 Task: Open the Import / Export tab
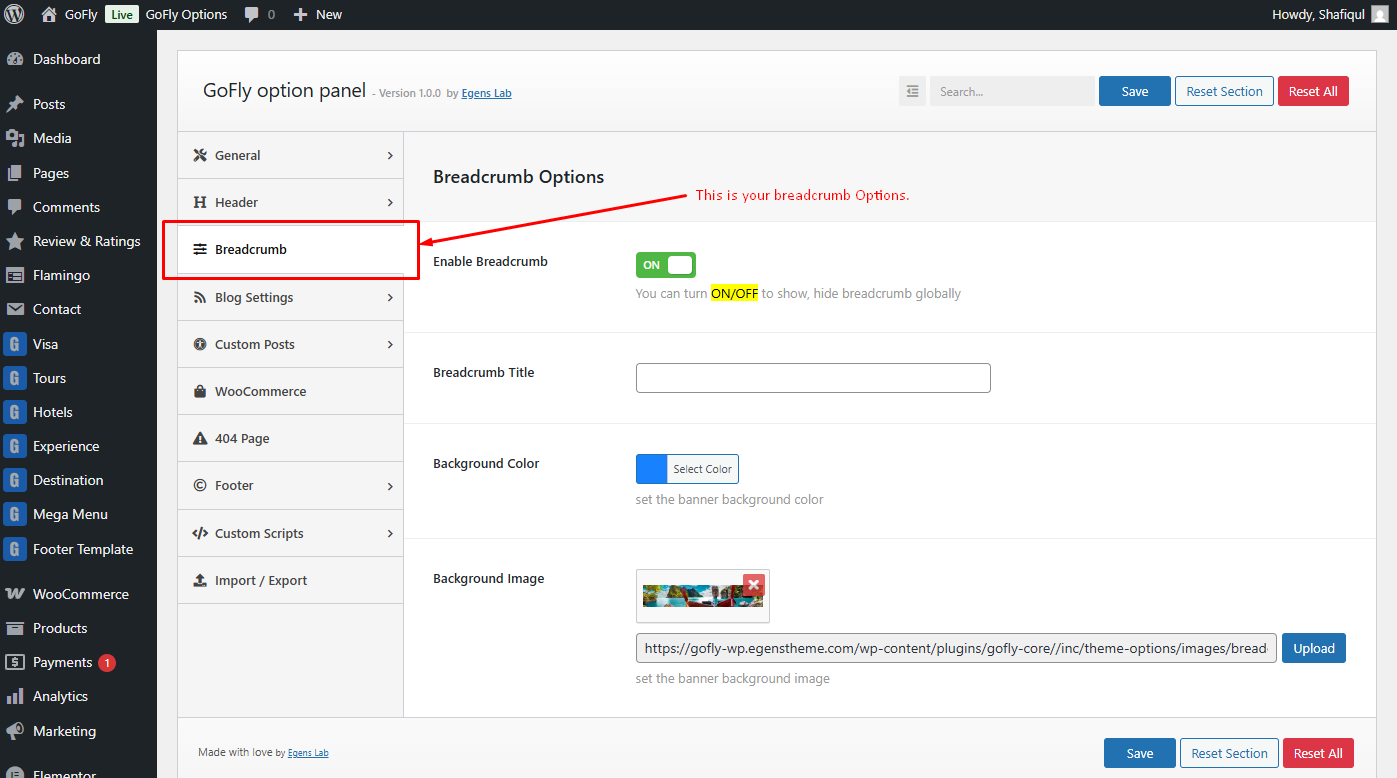(x=291, y=580)
